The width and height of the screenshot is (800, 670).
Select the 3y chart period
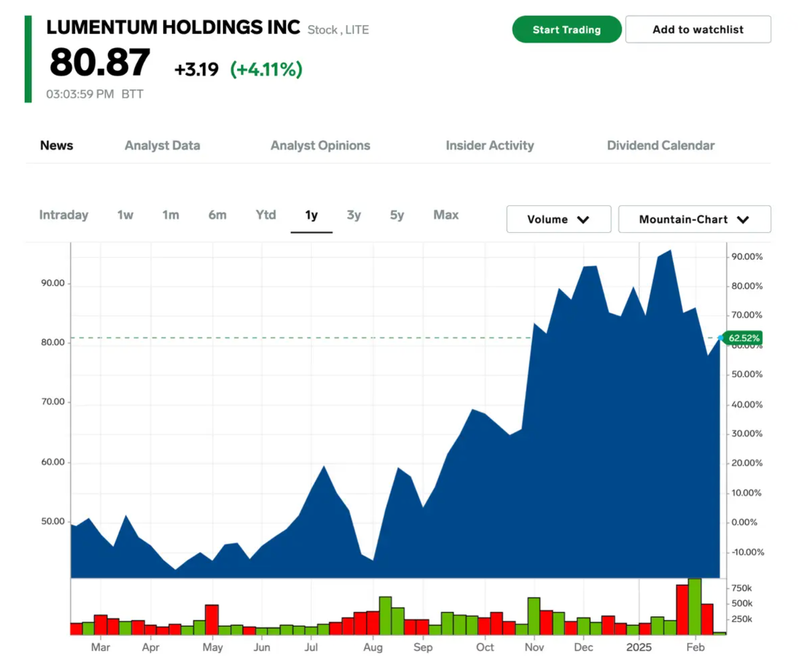coord(354,215)
